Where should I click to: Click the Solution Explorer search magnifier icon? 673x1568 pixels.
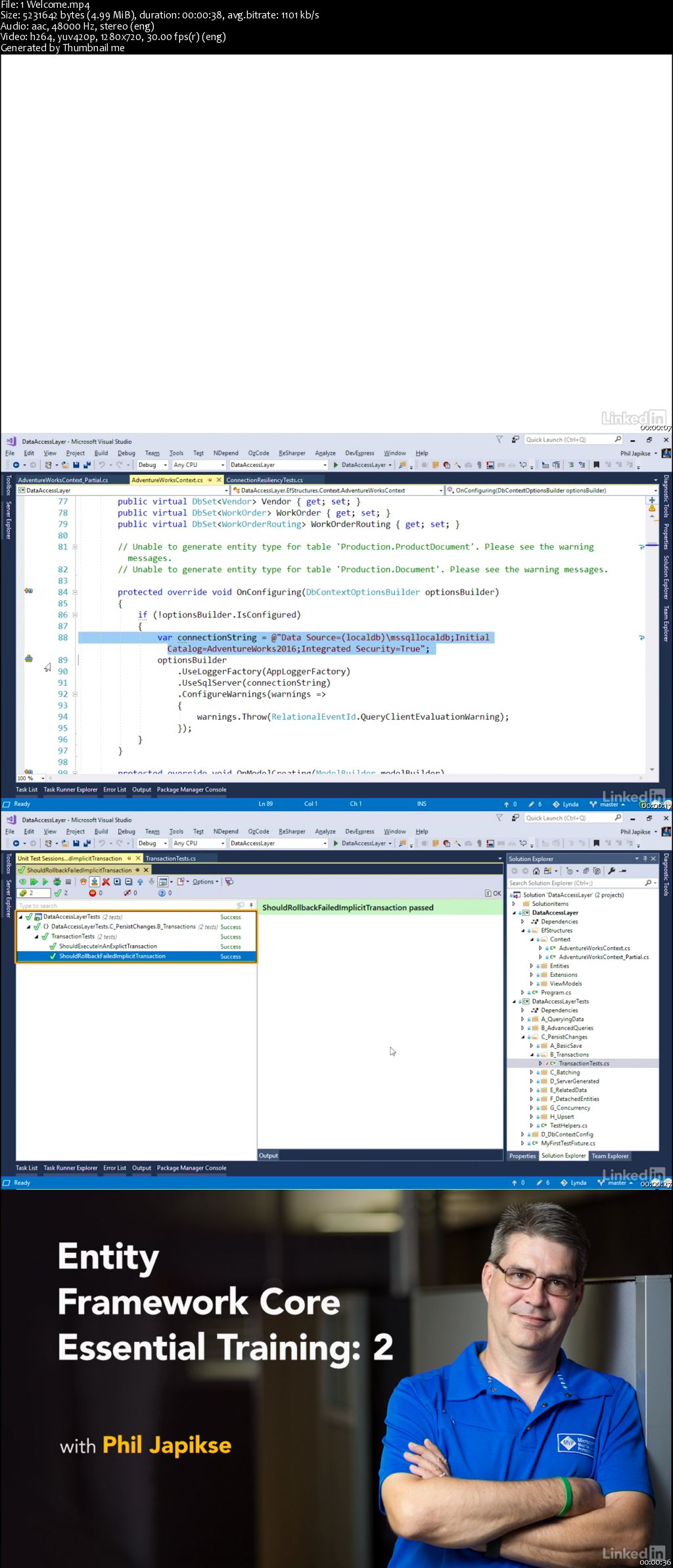649,883
